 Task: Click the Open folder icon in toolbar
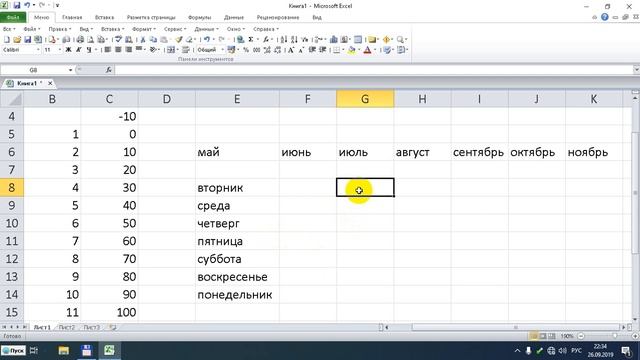17,40
